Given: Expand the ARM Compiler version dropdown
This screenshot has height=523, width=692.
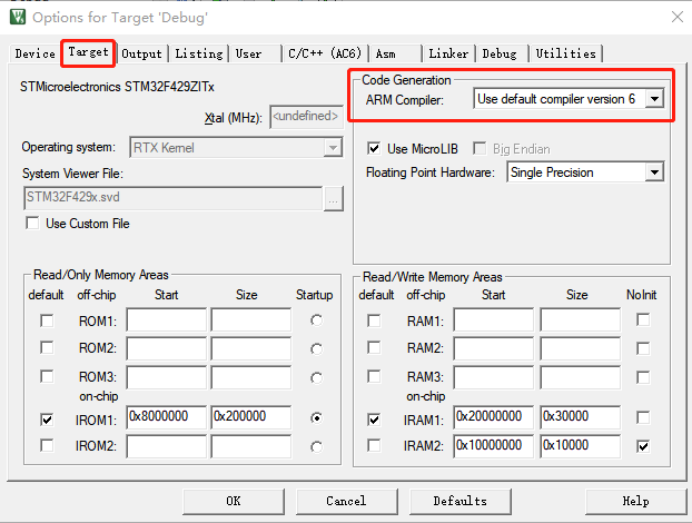Looking at the screenshot, I should (x=654, y=99).
